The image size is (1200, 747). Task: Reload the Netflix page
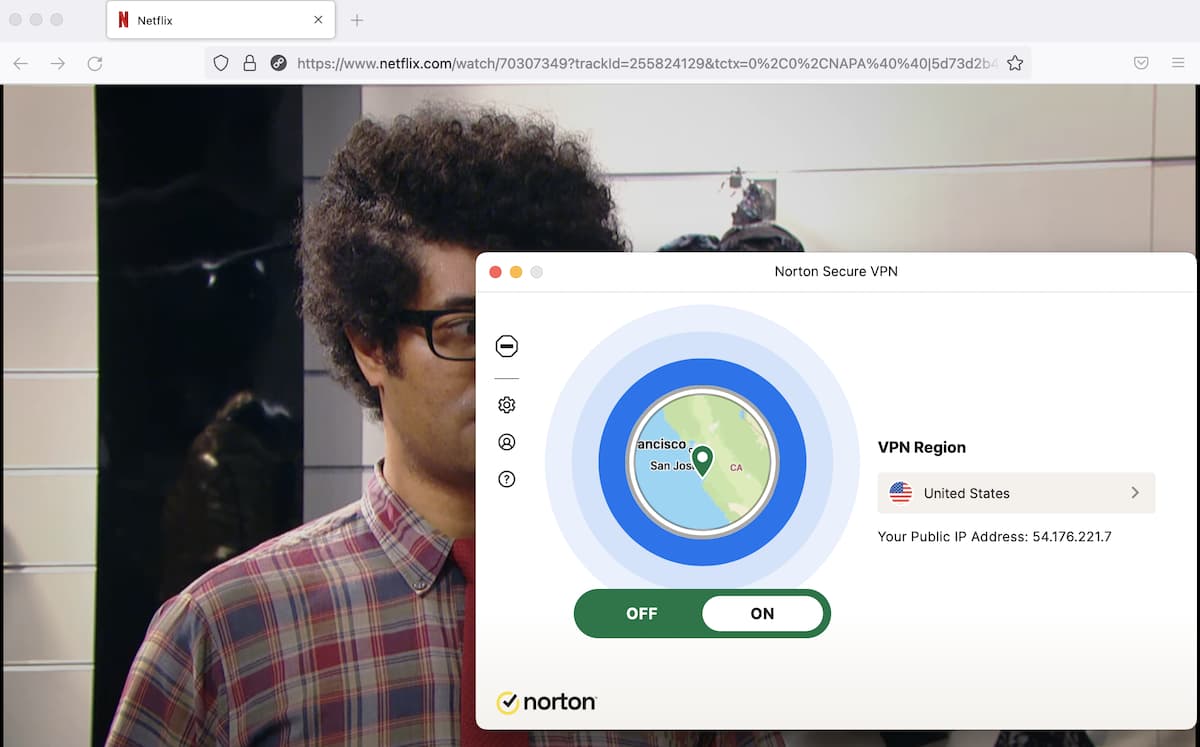pos(95,62)
